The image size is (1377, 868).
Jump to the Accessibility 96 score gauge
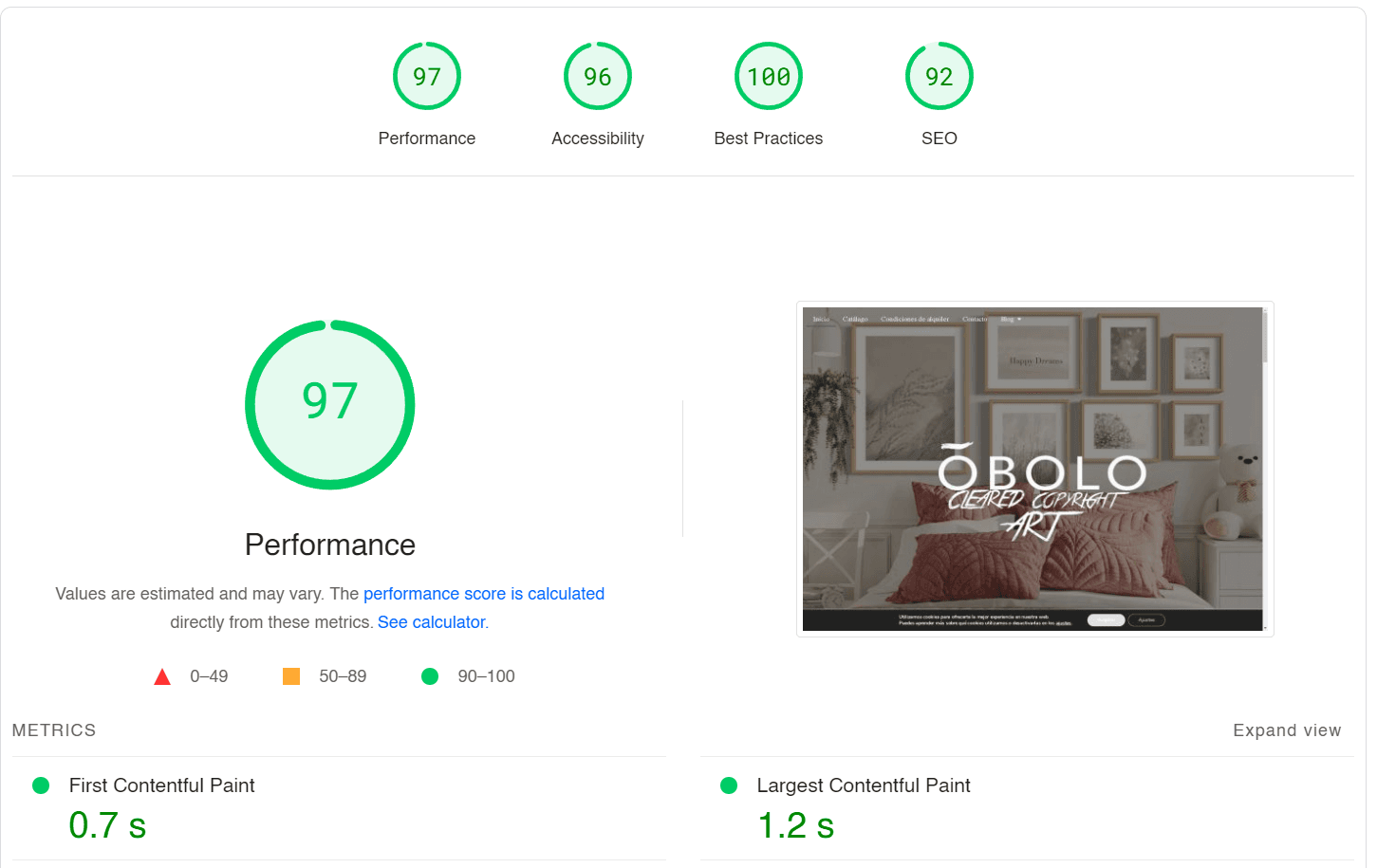click(x=598, y=77)
